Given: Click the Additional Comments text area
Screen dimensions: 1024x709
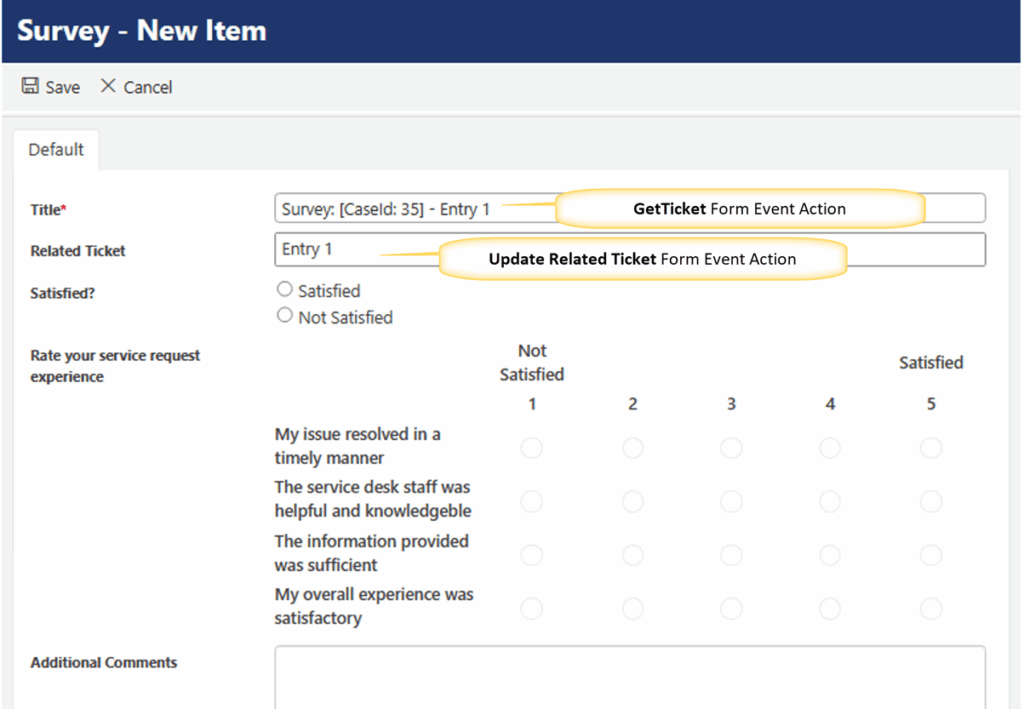Looking at the screenshot, I should [x=630, y=678].
